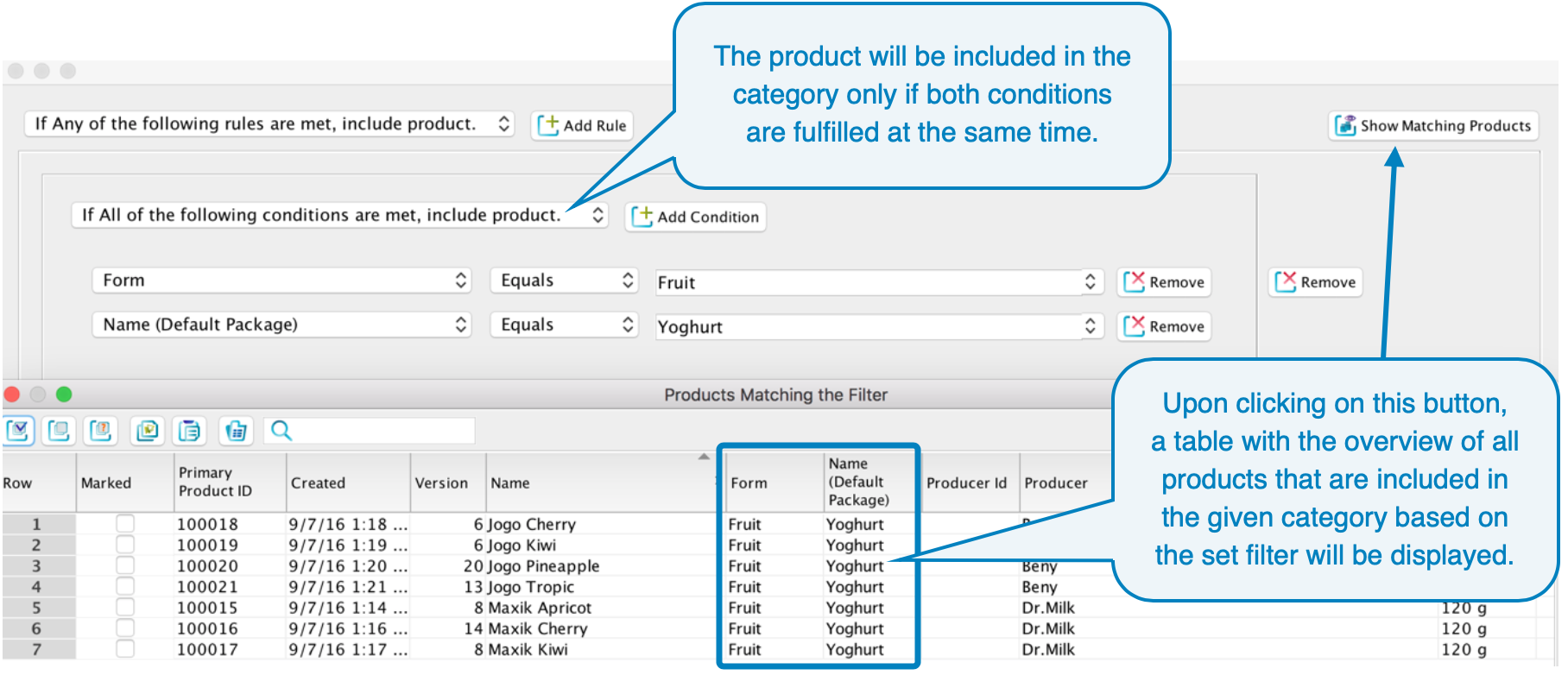Image resolution: width=1568 pixels, height=675 pixels.
Task: Click the Show Matching Products button
Action: (1433, 125)
